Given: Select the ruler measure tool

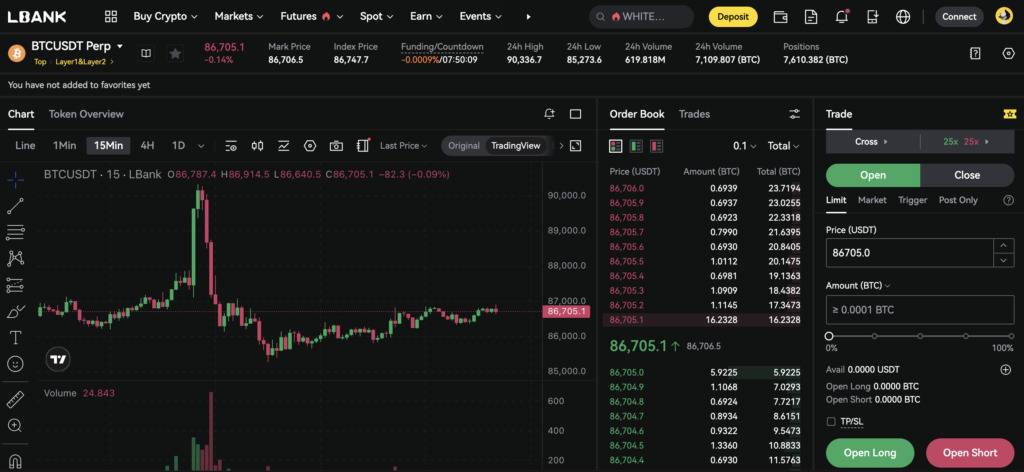Looking at the screenshot, I should [16, 399].
